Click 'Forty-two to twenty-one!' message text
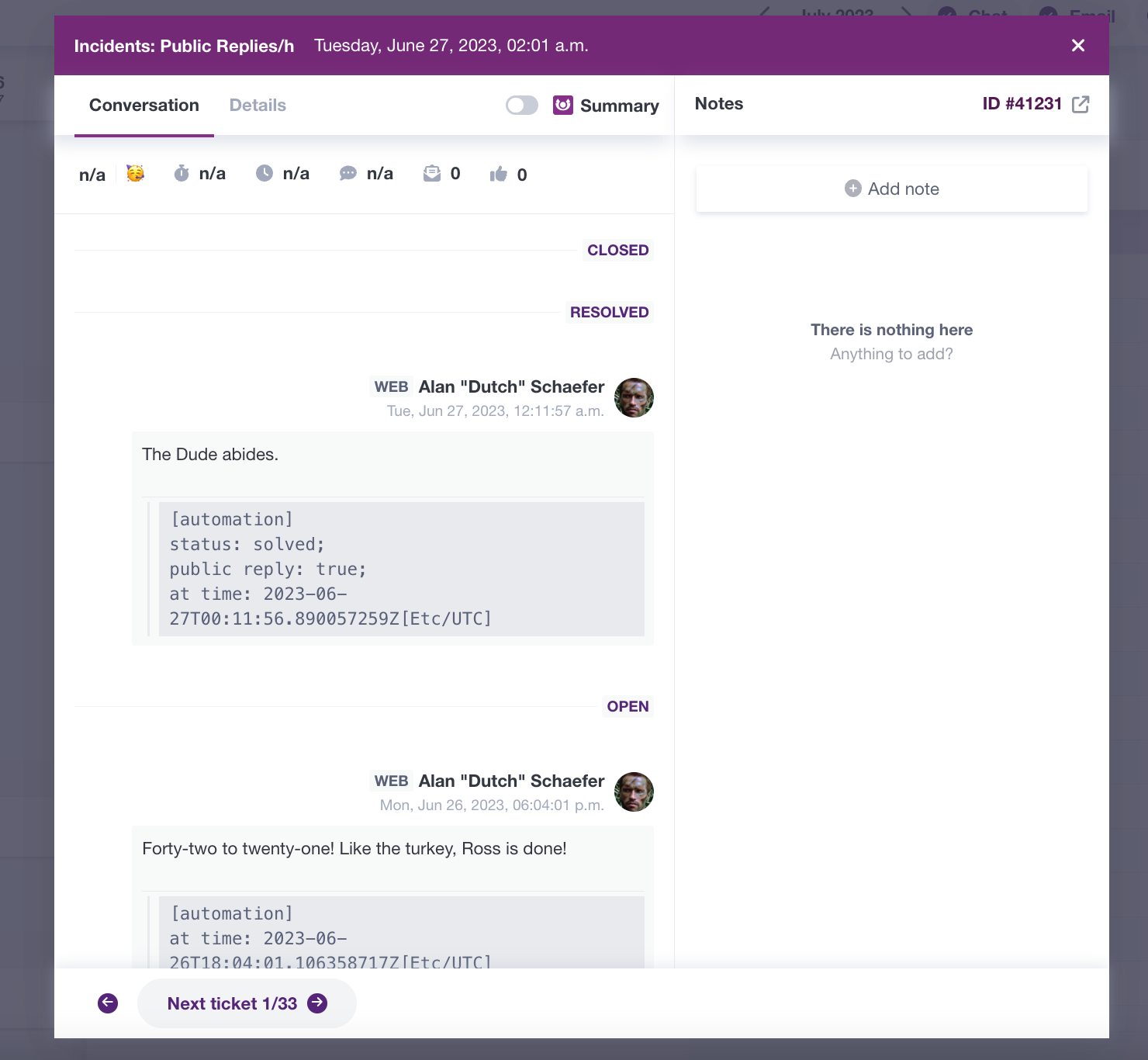 click(x=354, y=849)
